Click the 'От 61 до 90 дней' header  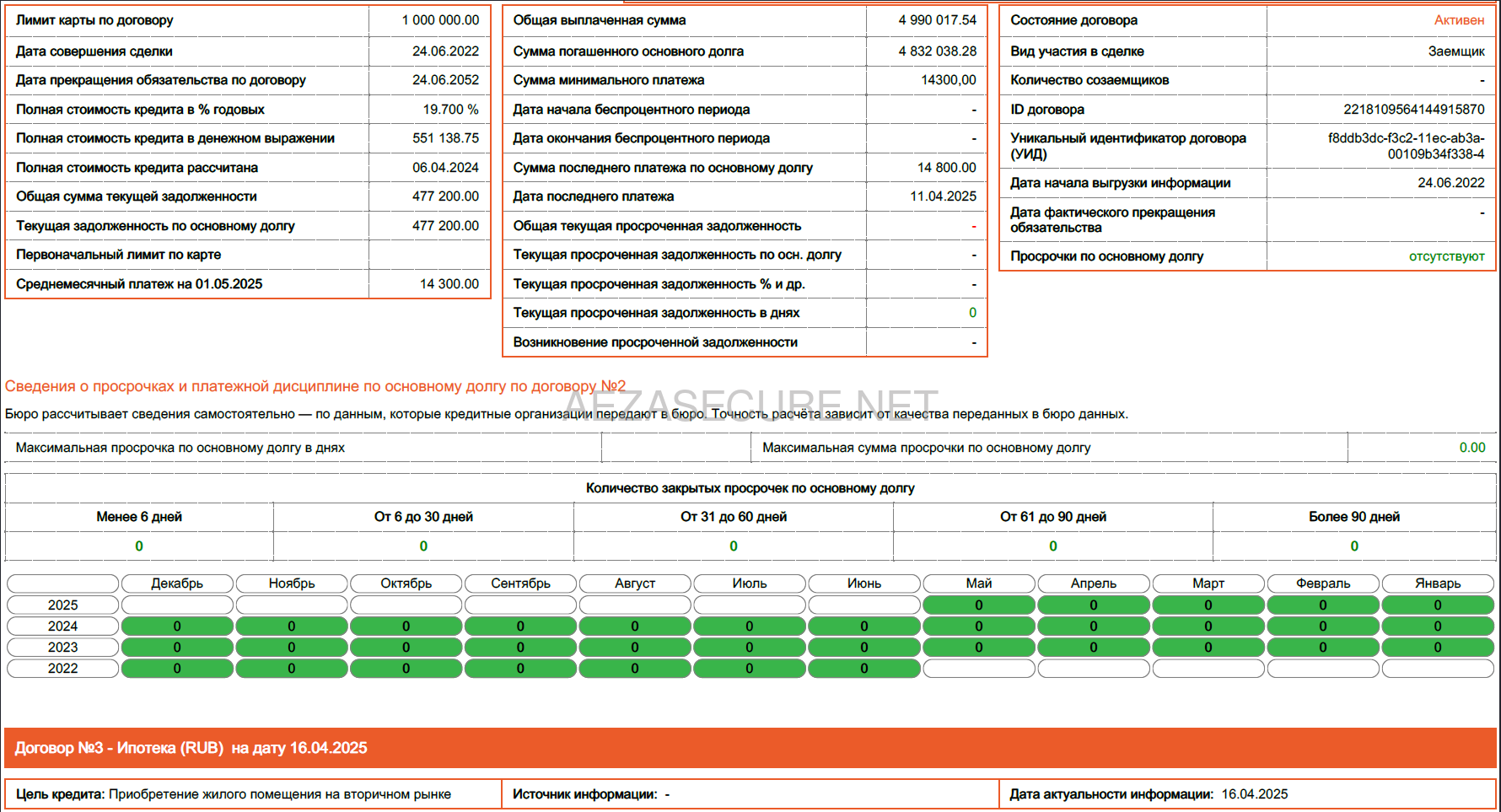coord(1053,517)
